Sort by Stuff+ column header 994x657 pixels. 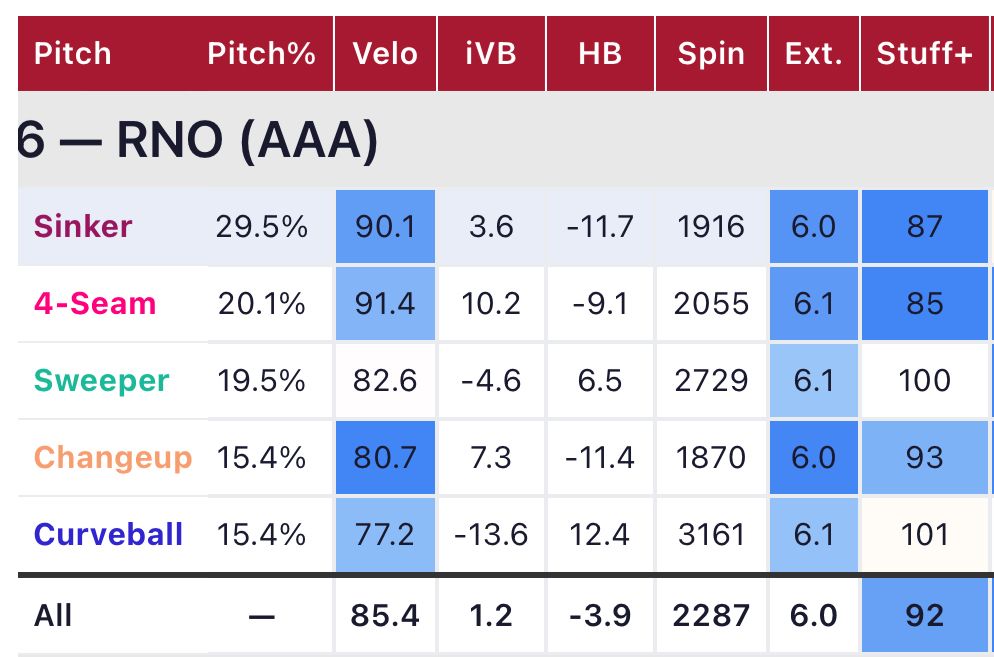tap(924, 54)
